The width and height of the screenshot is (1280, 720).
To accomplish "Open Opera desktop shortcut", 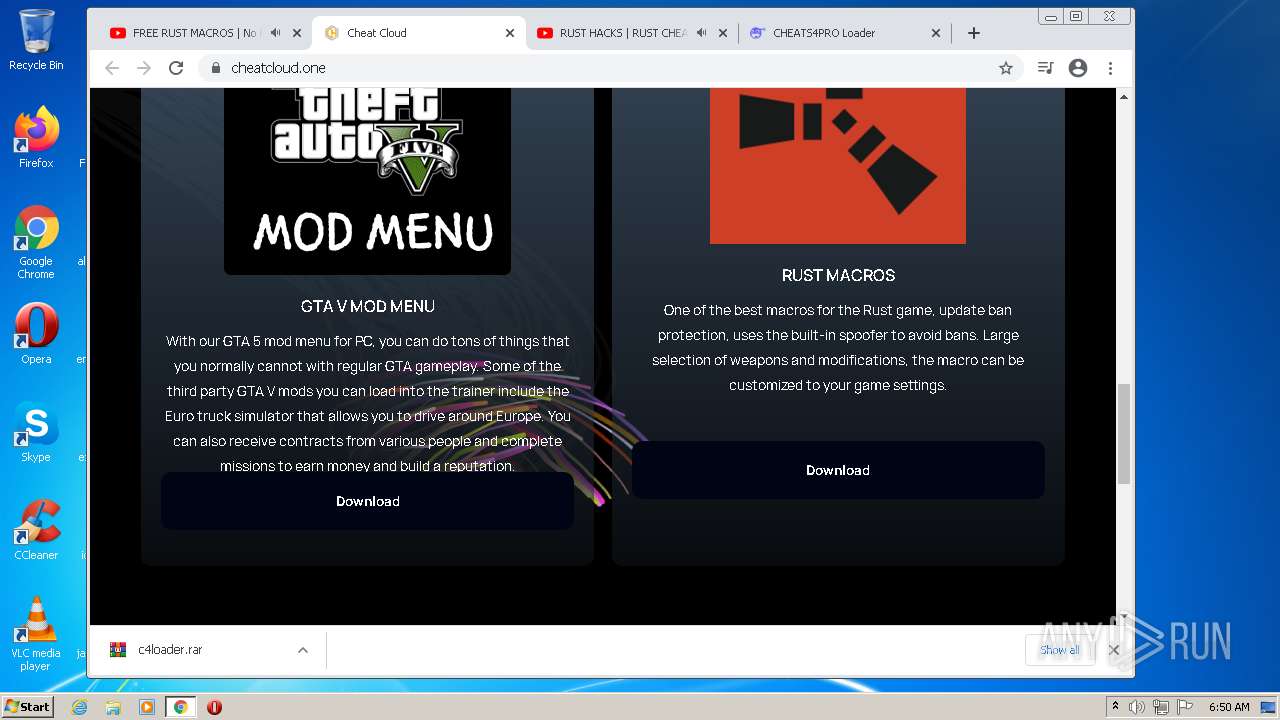I will pyautogui.click(x=36, y=334).
